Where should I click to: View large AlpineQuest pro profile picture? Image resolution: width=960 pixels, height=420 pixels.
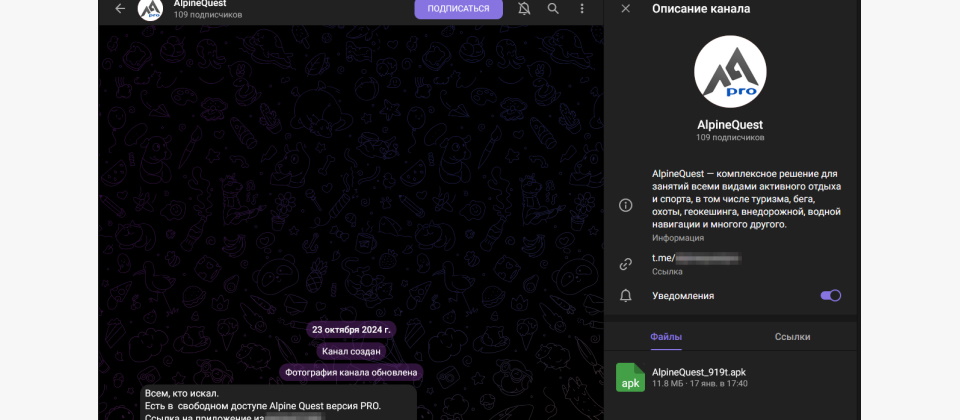point(730,72)
